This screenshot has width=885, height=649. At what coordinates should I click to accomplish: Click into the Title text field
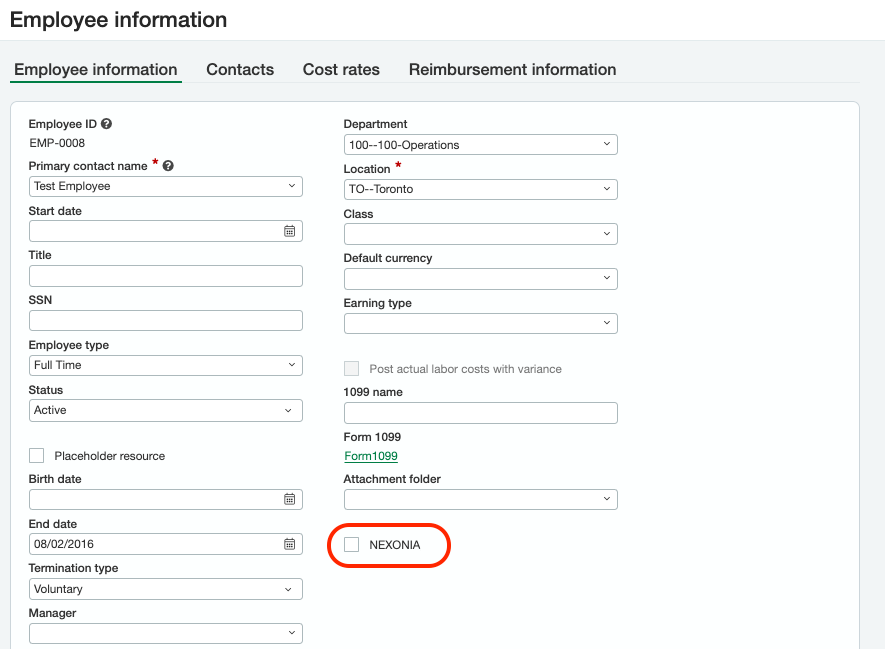tap(165, 276)
